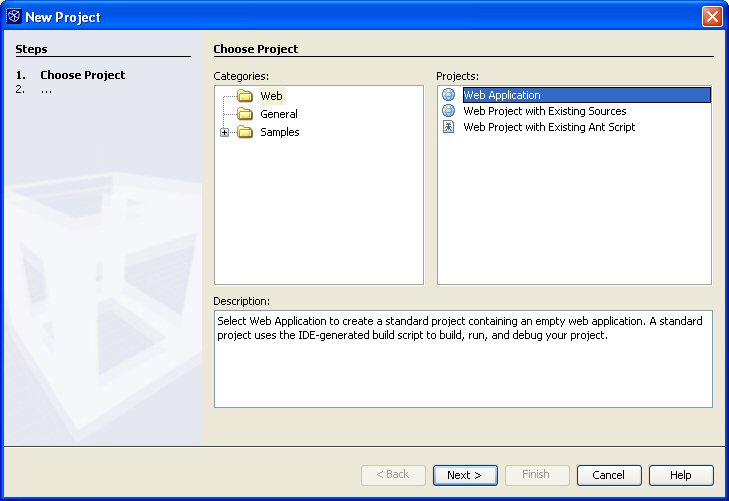
Task: Cancel the New Project wizard
Action: coord(609,475)
